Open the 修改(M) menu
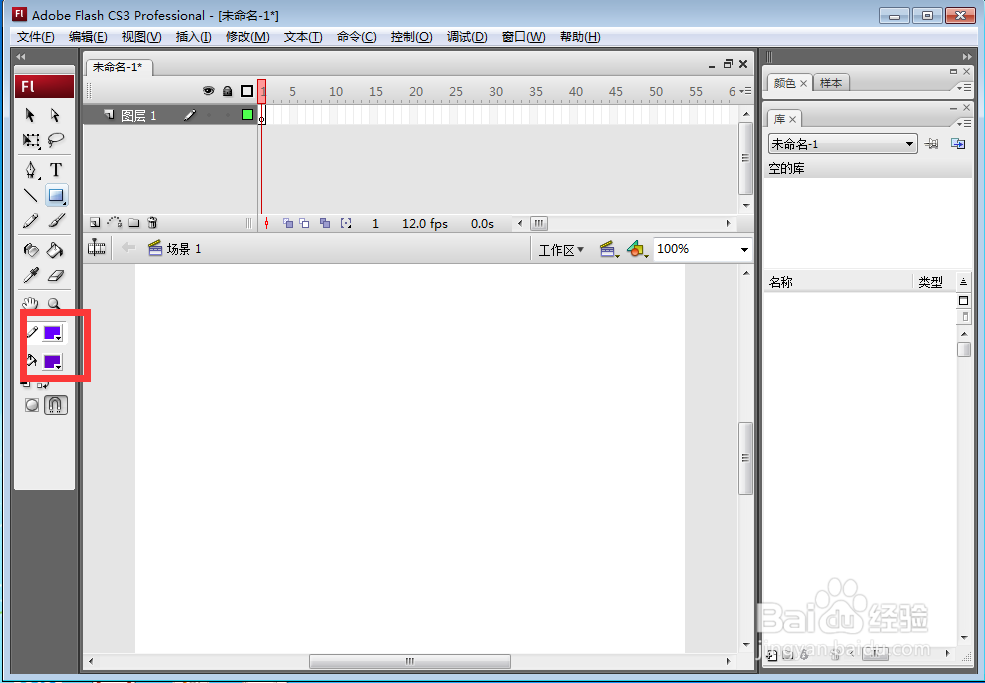 coord(248,37)
